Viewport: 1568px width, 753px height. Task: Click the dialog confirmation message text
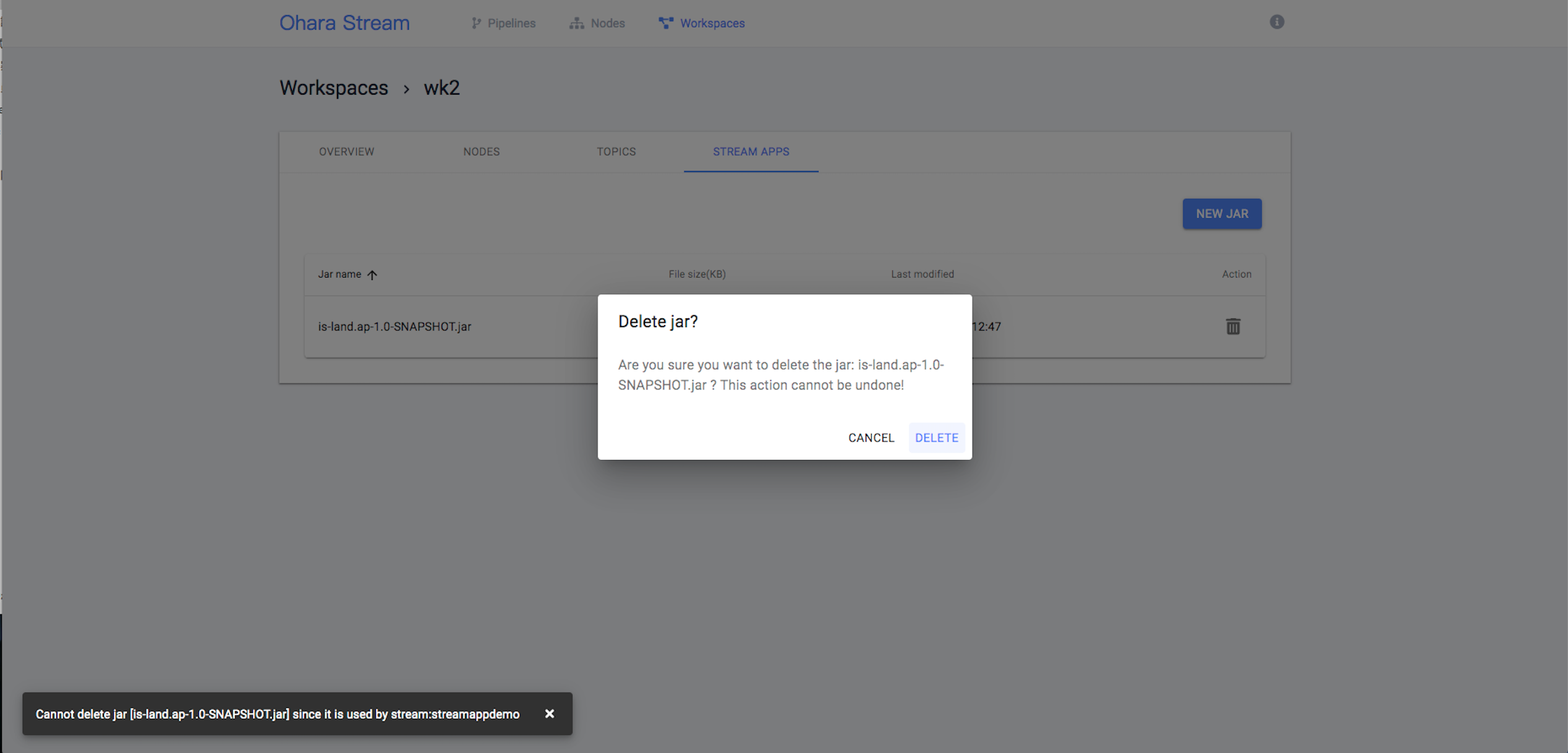click(781, 375)
